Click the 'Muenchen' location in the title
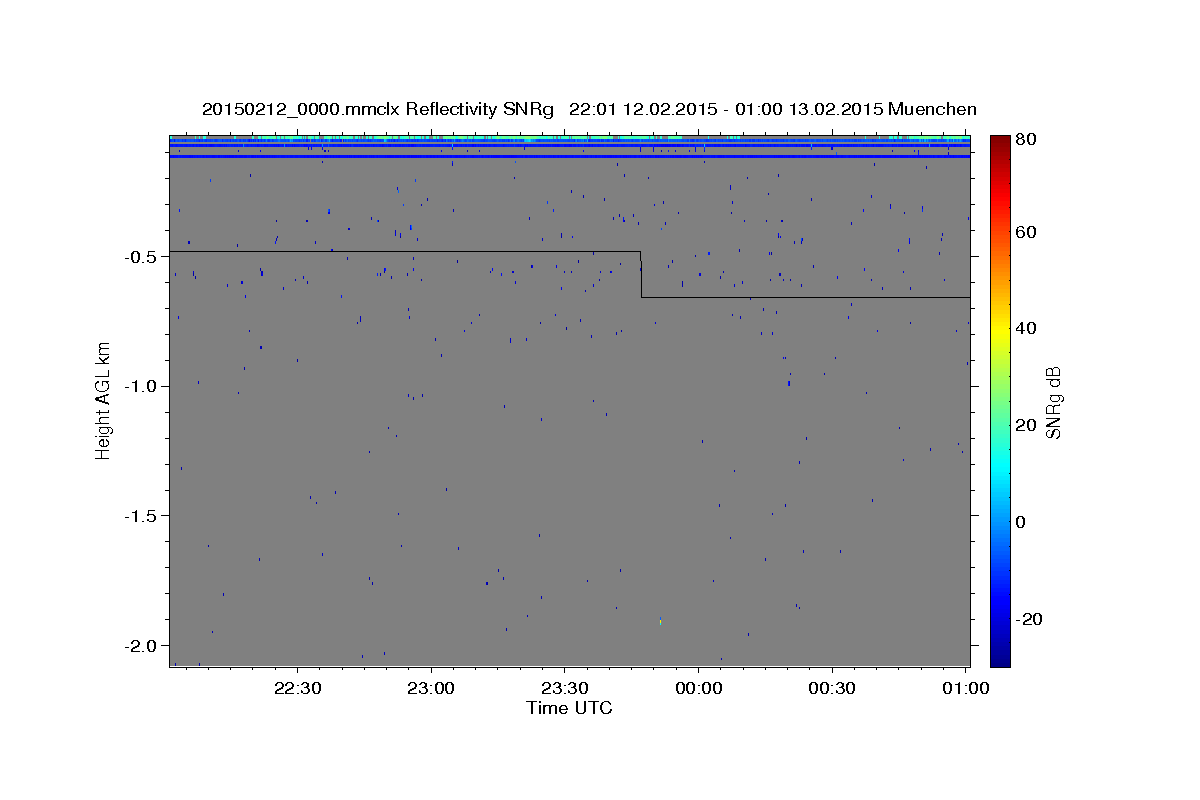 pyautogui.click(x=930, y=109)
